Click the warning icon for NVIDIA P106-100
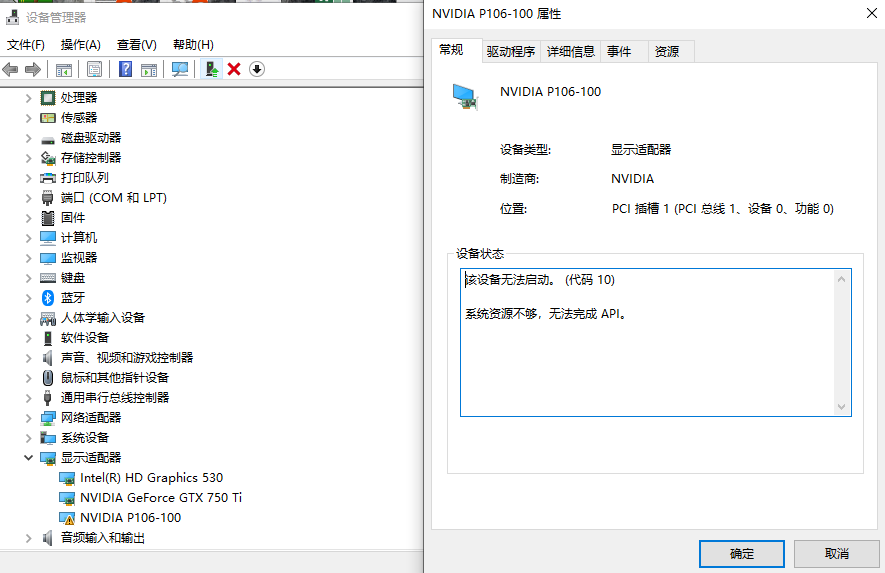The image size is (885, 573). click(x=67, y=518)
